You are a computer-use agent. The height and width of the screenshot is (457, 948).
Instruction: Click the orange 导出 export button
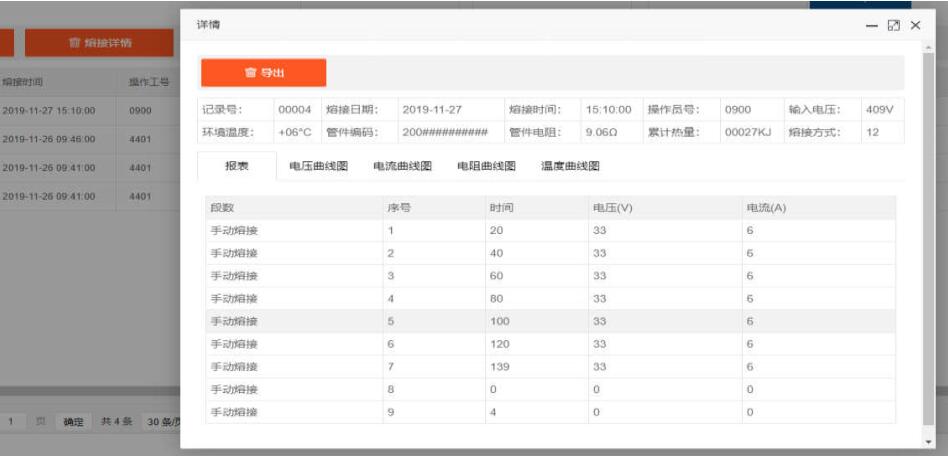click(x=263, y=73)
